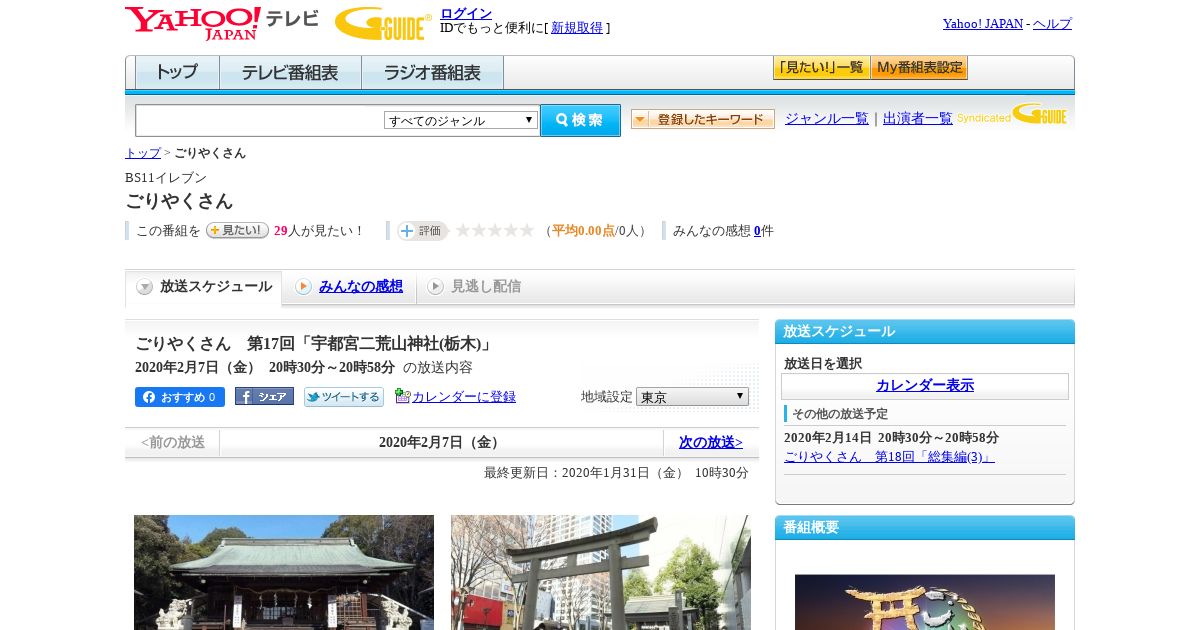
Task: Open the 地域設定 東京 dropdown
Action: [692, 397]
